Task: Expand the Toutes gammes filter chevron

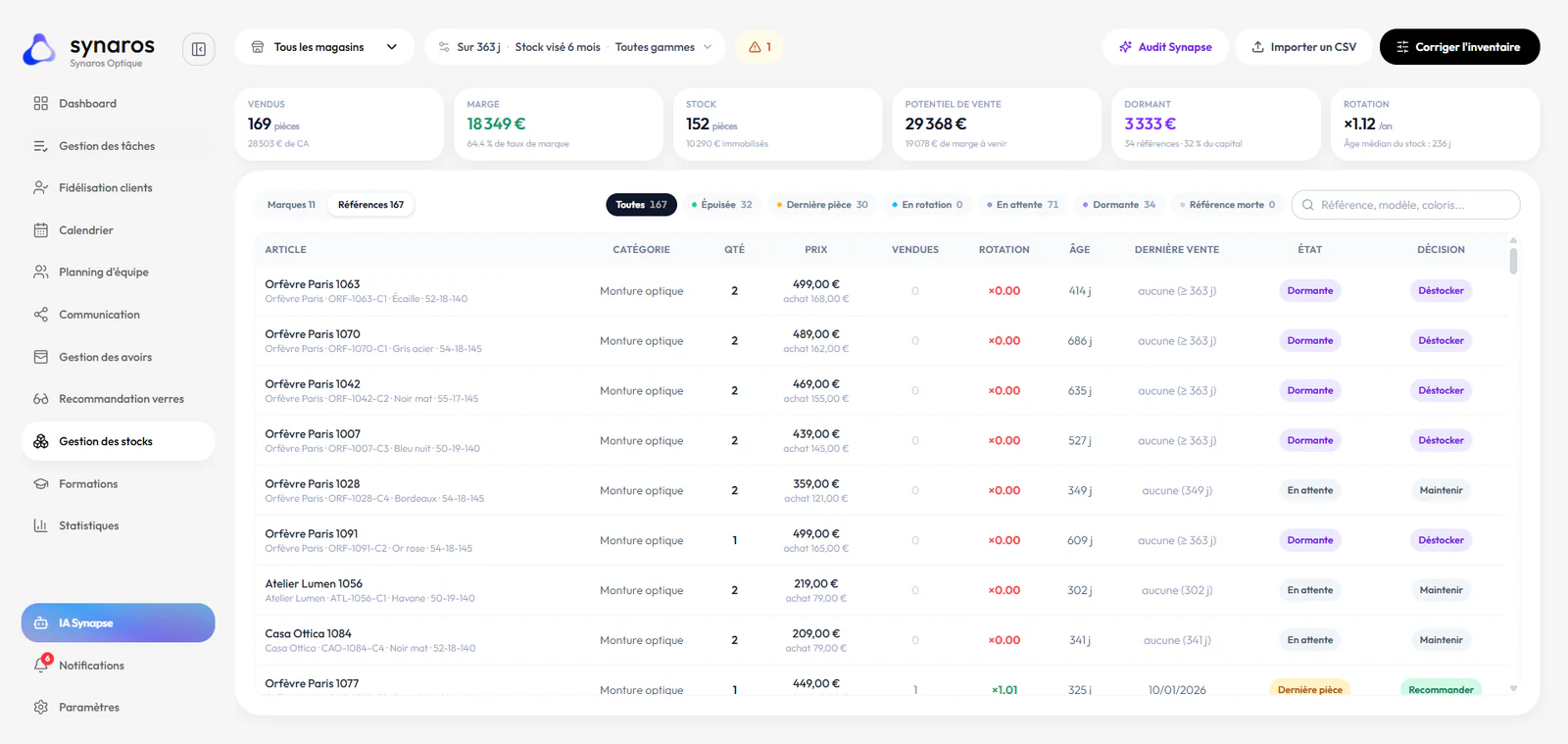Action: pyautogui.click(x=708, y=47)
